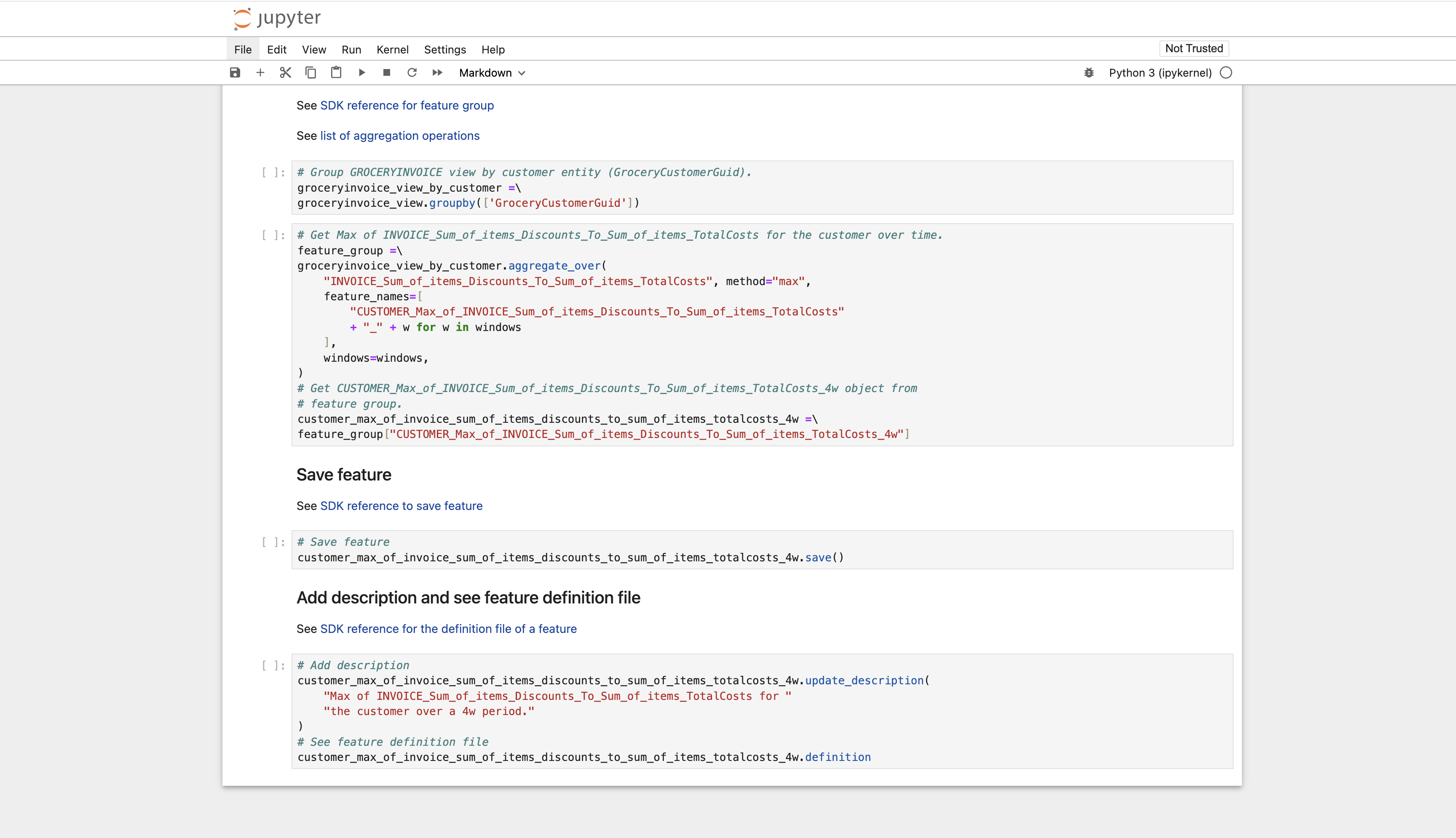Screen dimensions: 1456x838
Task: Open SDK reference for the definition file link
Action: [449, 629]
